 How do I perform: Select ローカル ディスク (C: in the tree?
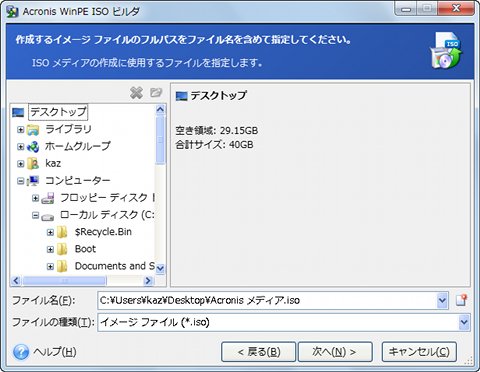click(x=107, y=215)
